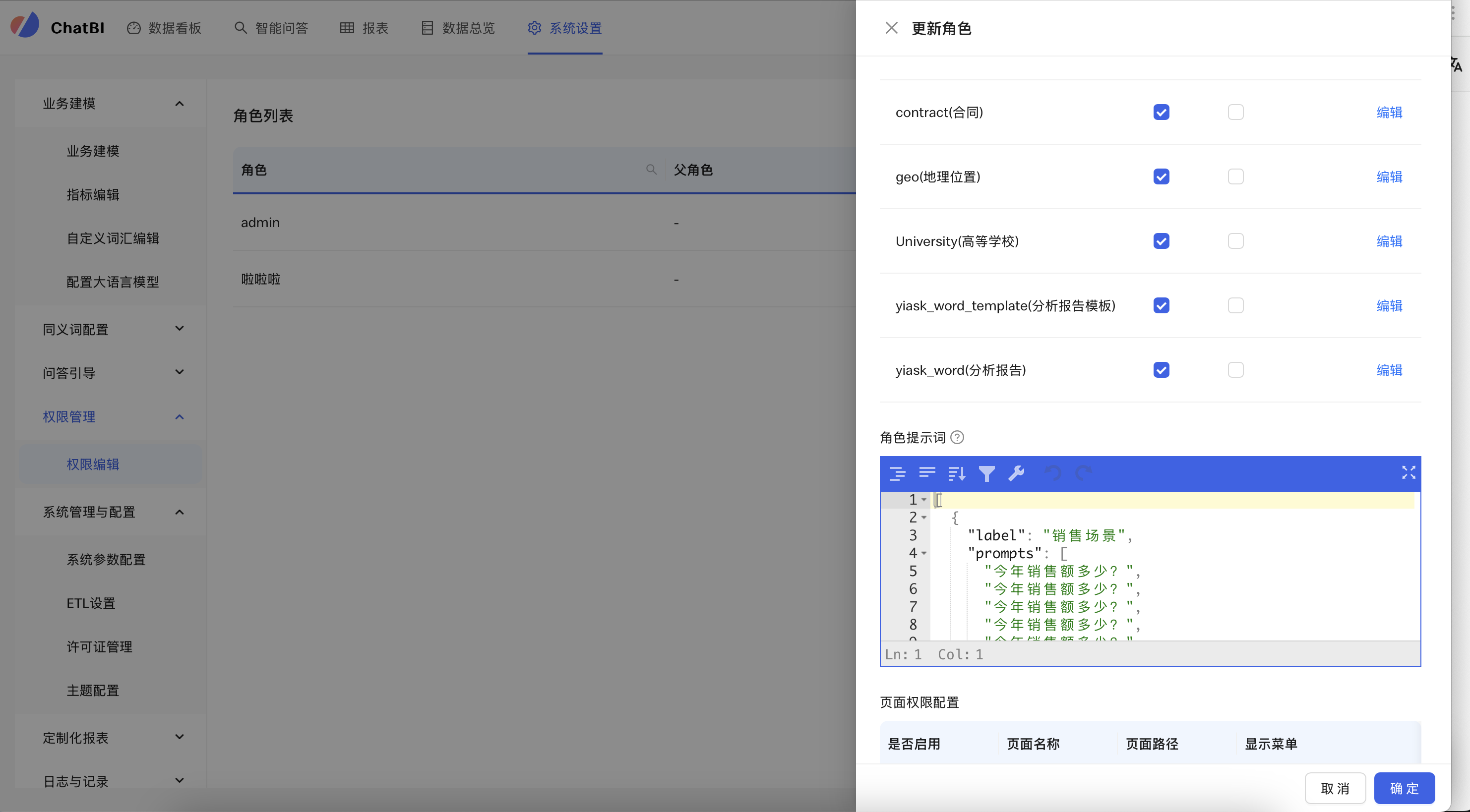Close the 更新角色 panel

click(891, 27)
